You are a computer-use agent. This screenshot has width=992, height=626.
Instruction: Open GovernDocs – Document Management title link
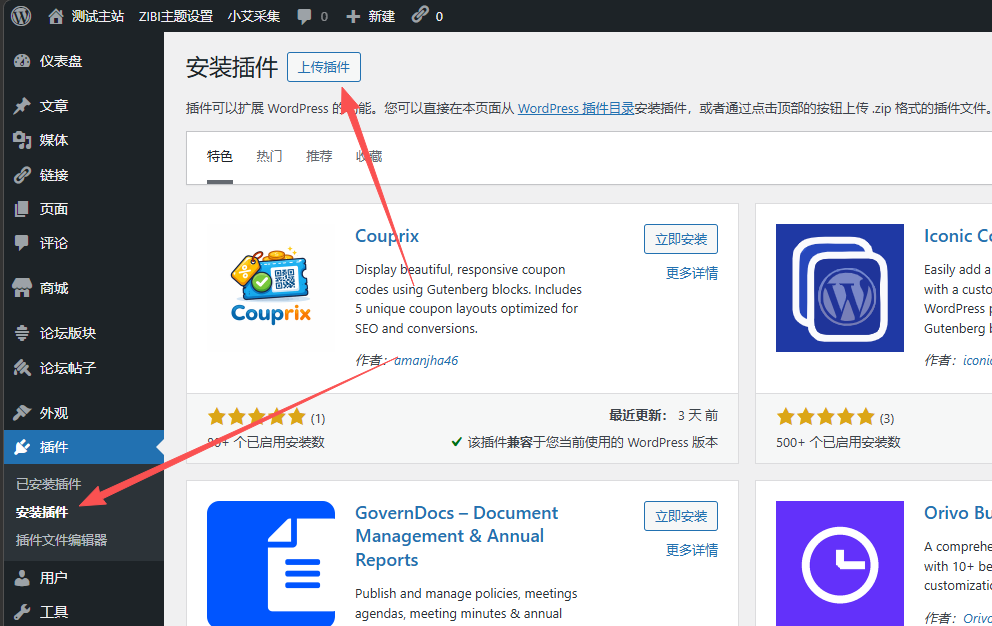pos(456,536)
